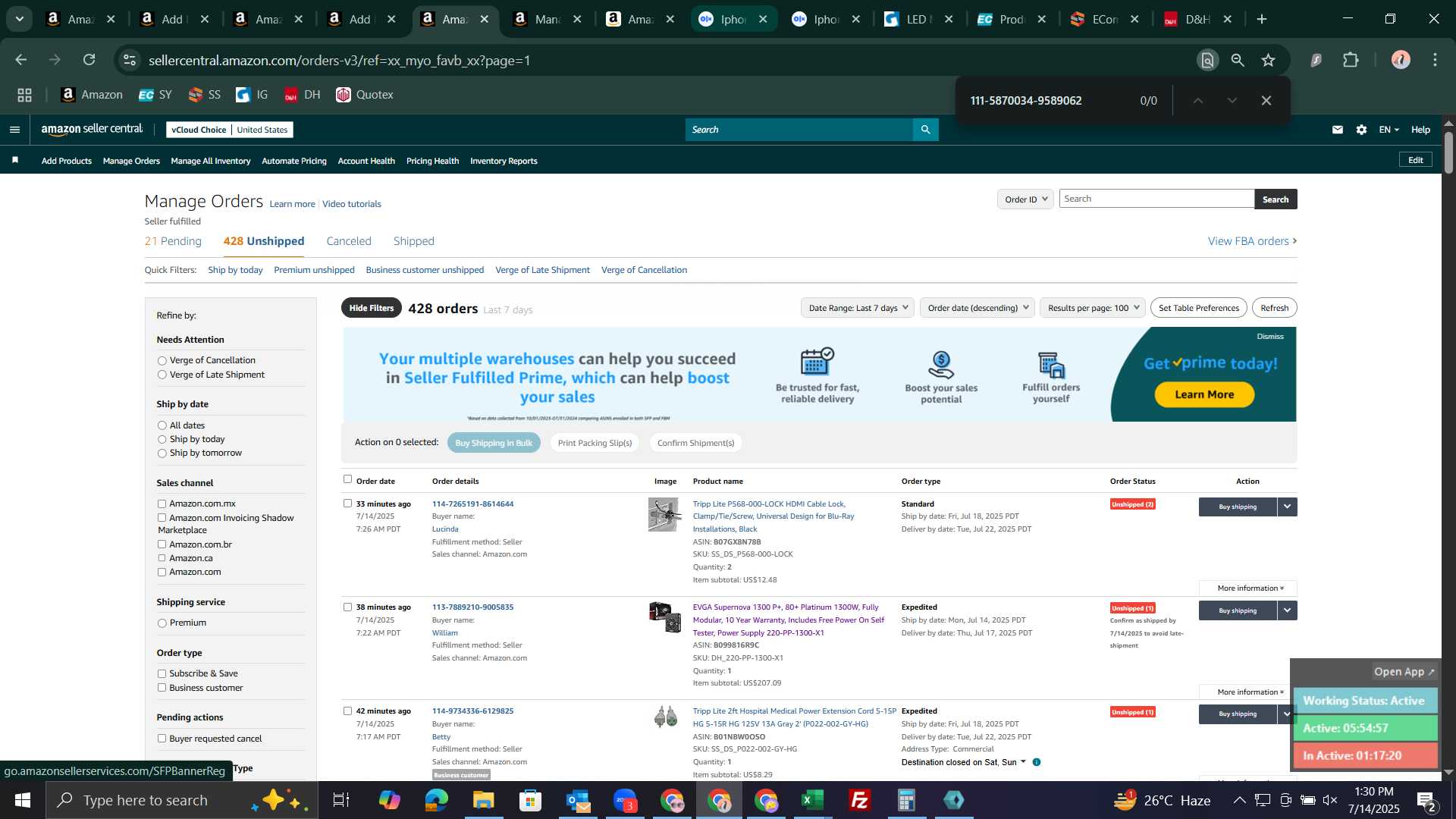
Task: Go to previous find result arrow
Action: [x=1198, y=100]
